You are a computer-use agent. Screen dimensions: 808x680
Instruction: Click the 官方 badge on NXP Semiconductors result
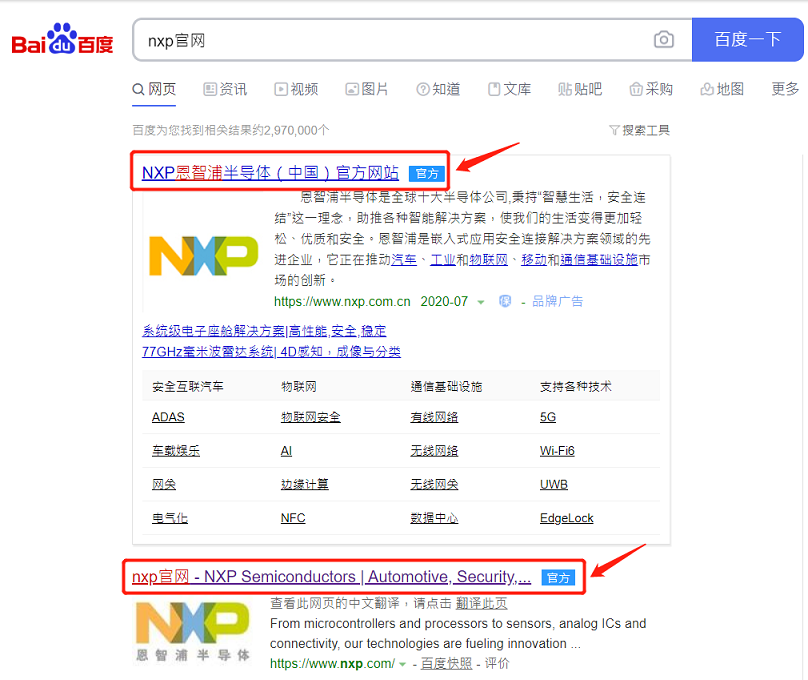coord(558,578)
